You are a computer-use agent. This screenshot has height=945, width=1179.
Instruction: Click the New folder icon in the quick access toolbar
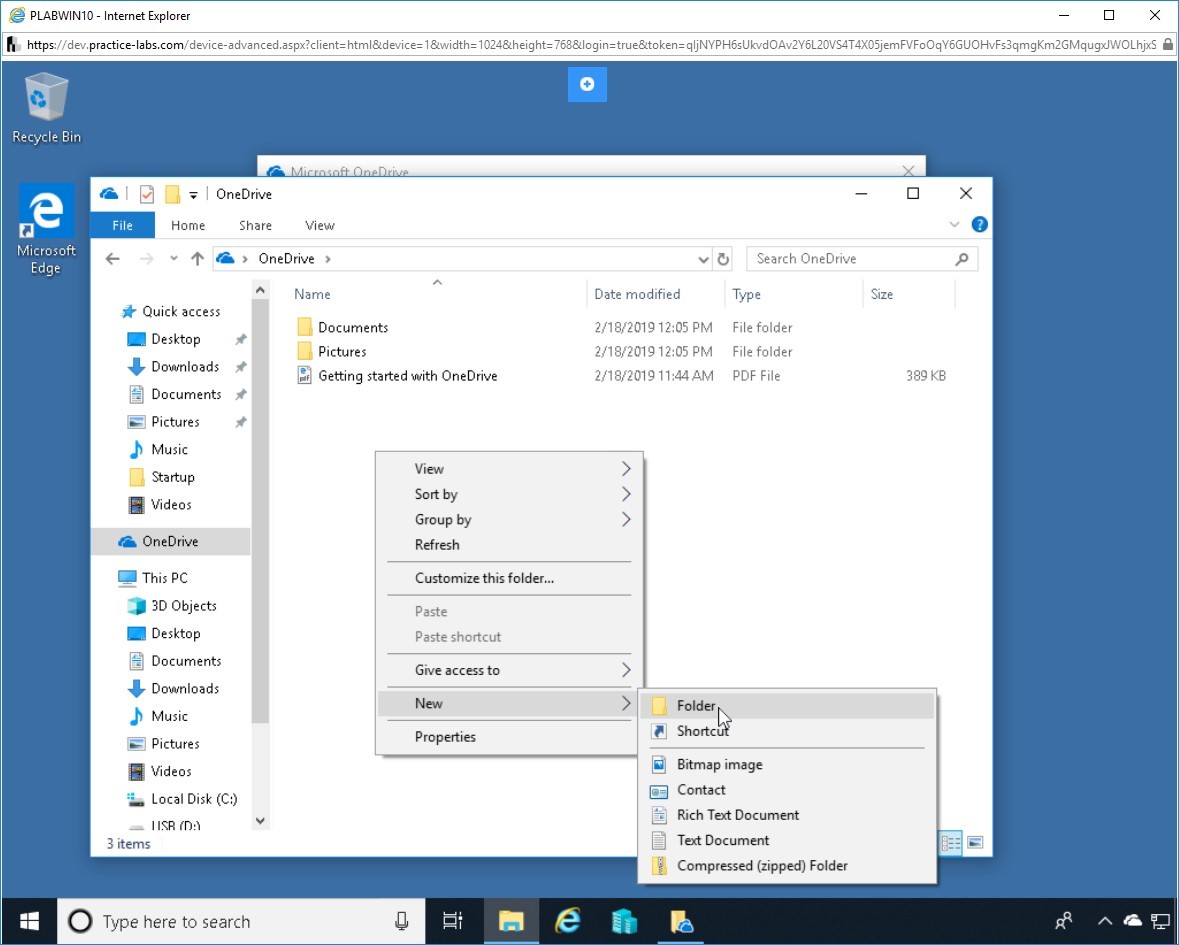[x=172, y=195]
